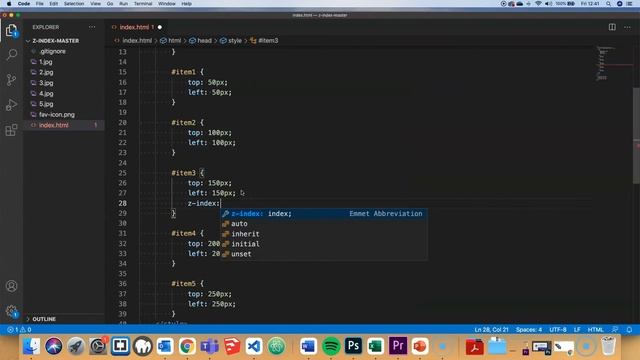Open Finder from the dock
640x360 pixels.
click(x=31, y=346)
